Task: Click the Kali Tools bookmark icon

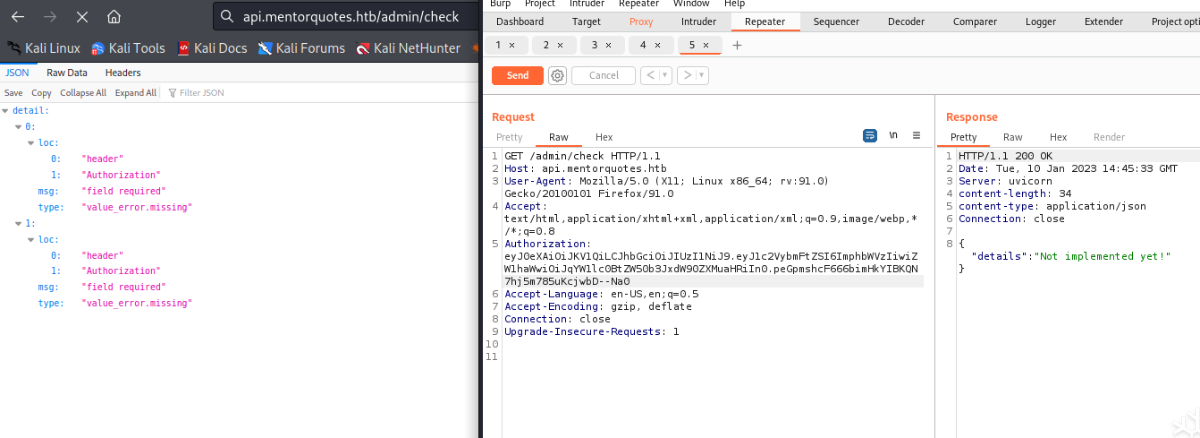Action: [98, 48]
